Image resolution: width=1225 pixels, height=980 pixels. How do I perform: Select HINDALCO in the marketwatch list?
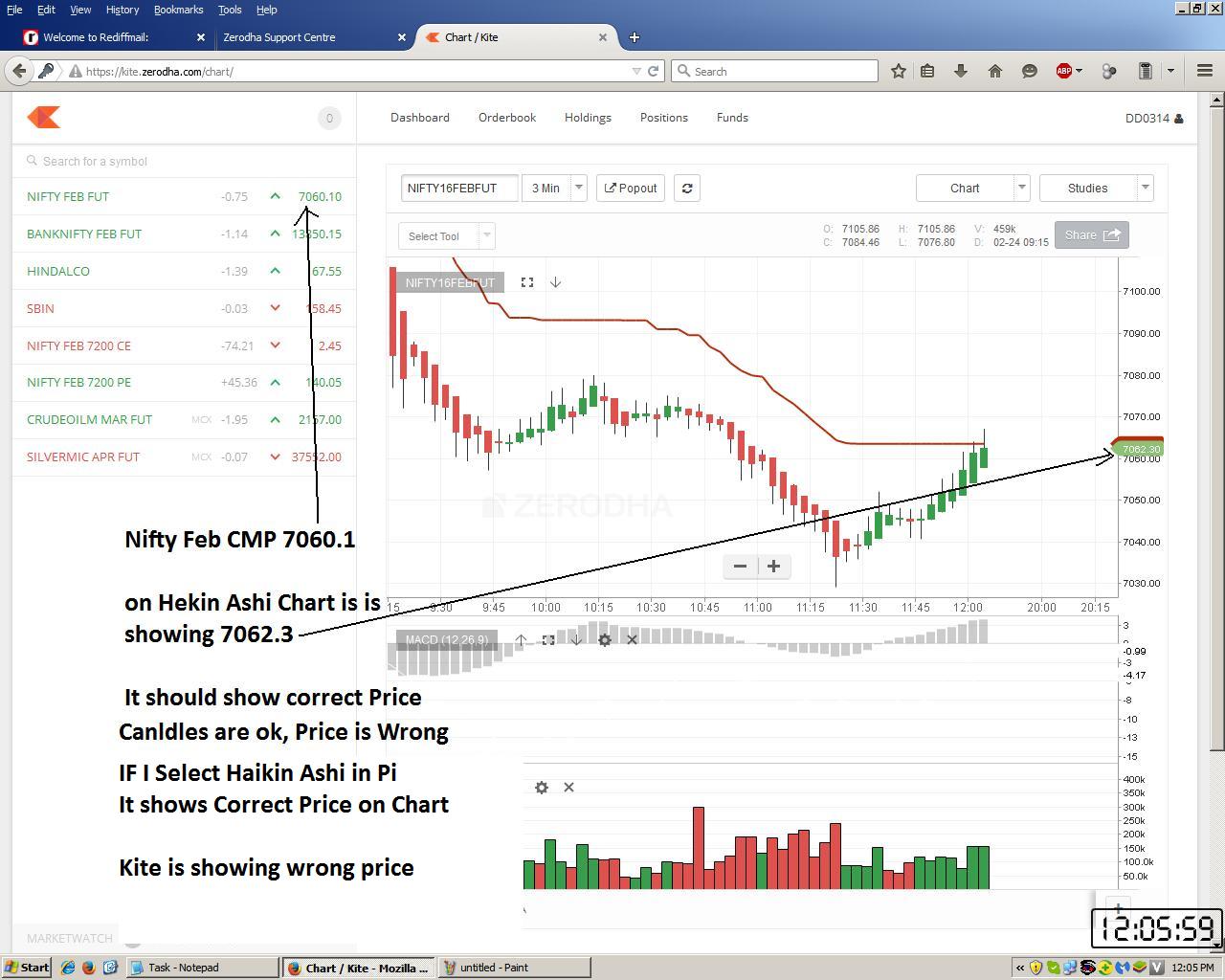[184, 271]
